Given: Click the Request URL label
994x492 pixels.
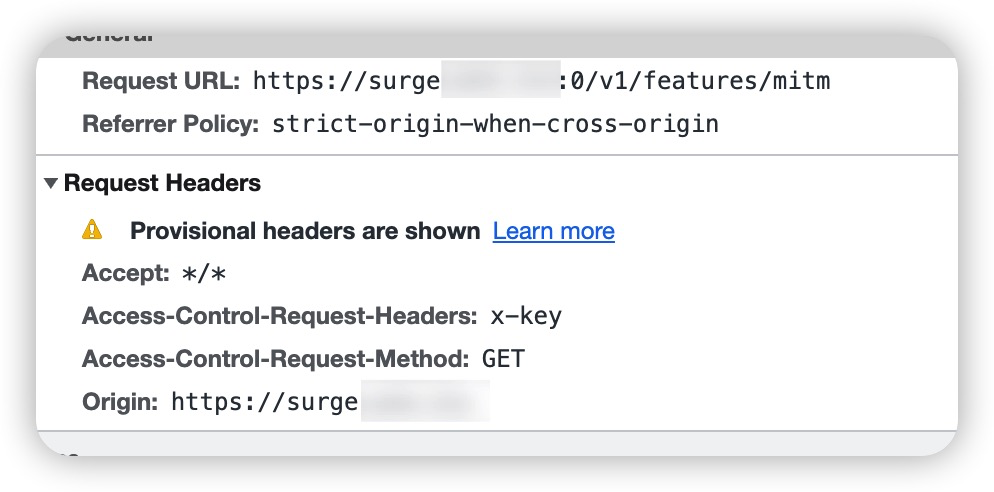Looking at the screenshot, I should coord(161,81).
